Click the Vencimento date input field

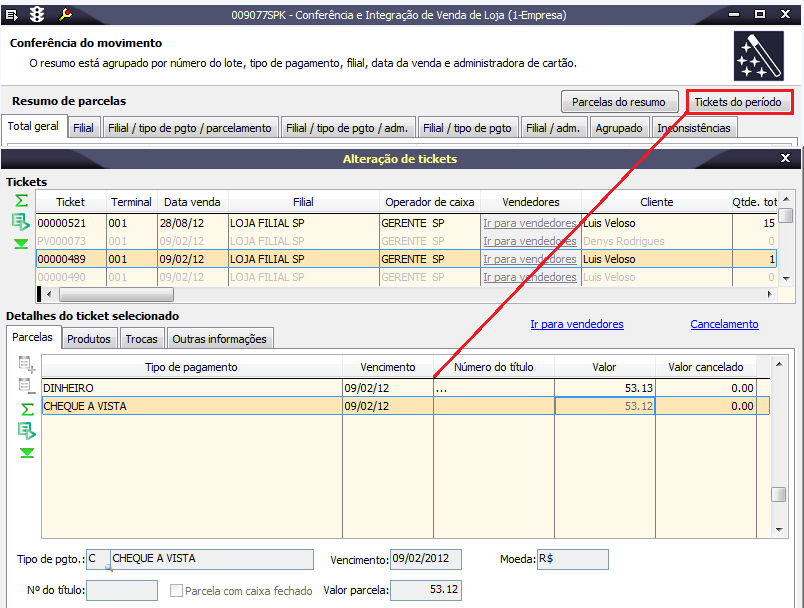coord(426,559)
